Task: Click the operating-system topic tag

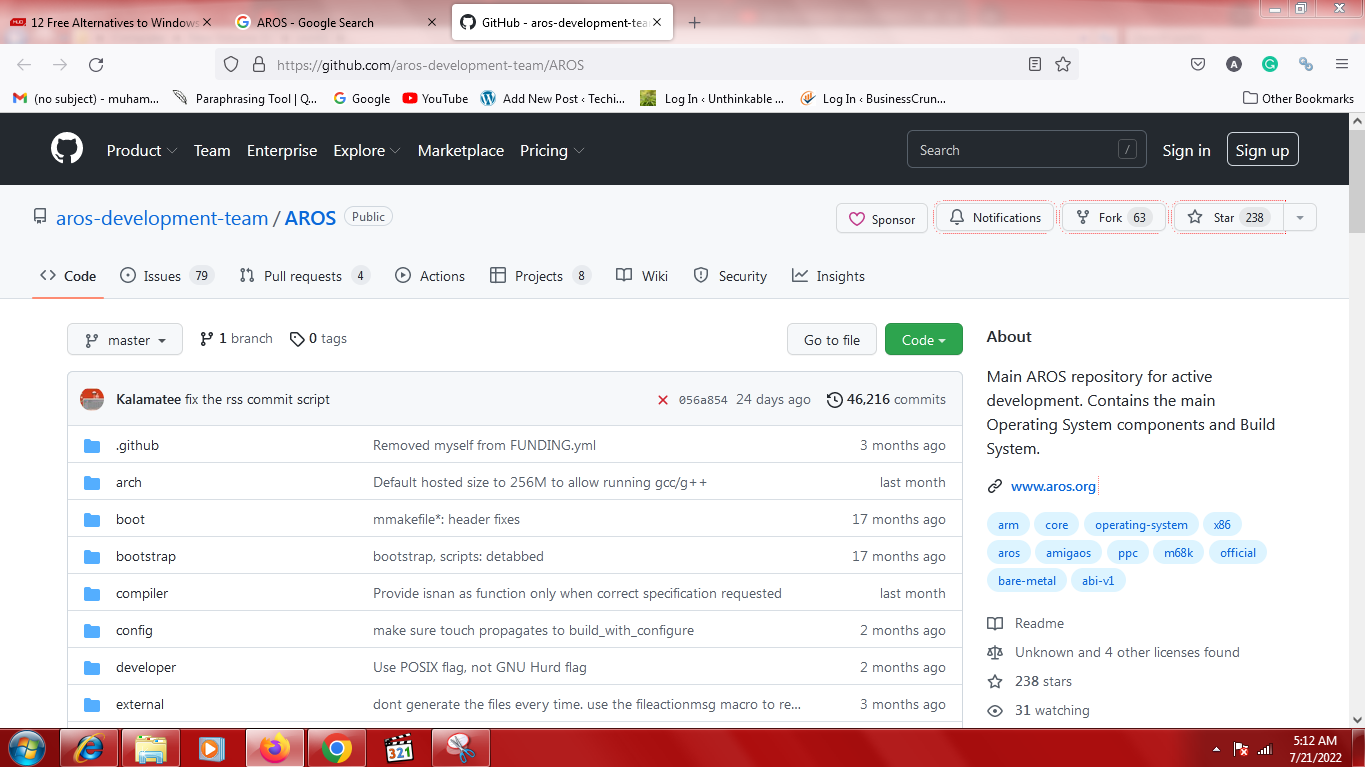Action: 1141,525
